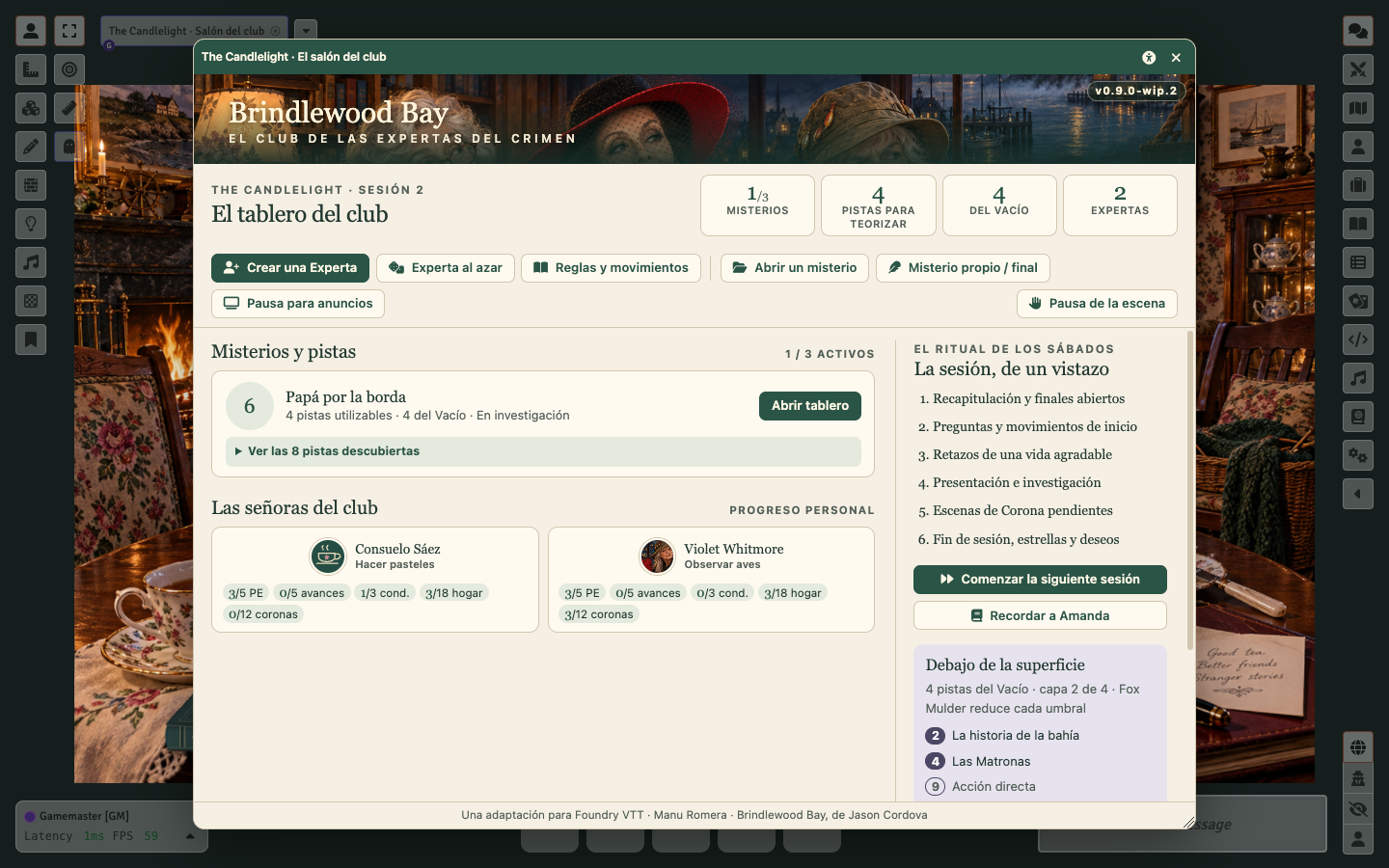Screen dimensions: 1389x868
Task: Click 'Abrir tablero' for Papá por la borda
Action: click(810, 406)
